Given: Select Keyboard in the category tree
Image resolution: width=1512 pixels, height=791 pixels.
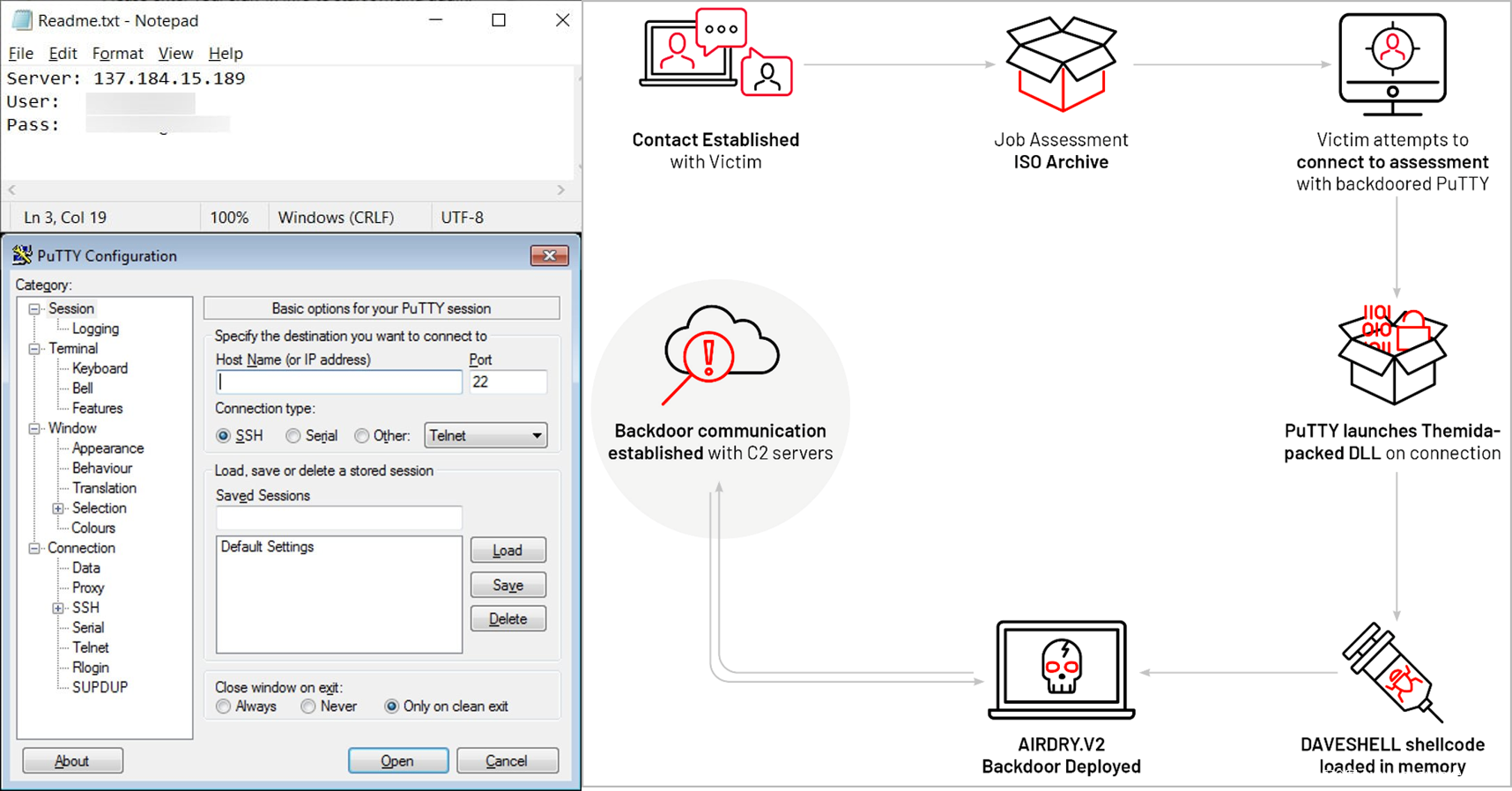Looking at the screenshot, I should [x=100, y=368].
